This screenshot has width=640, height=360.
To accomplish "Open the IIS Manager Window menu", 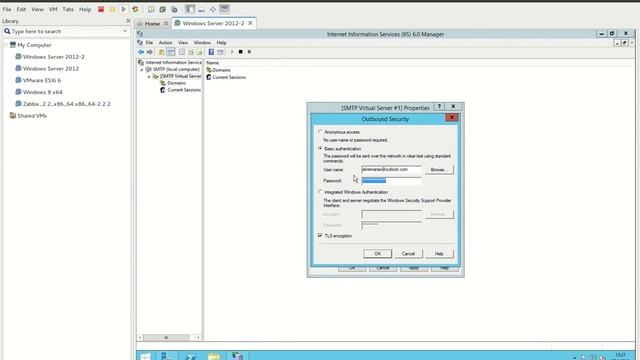I will tap(202, 42).
